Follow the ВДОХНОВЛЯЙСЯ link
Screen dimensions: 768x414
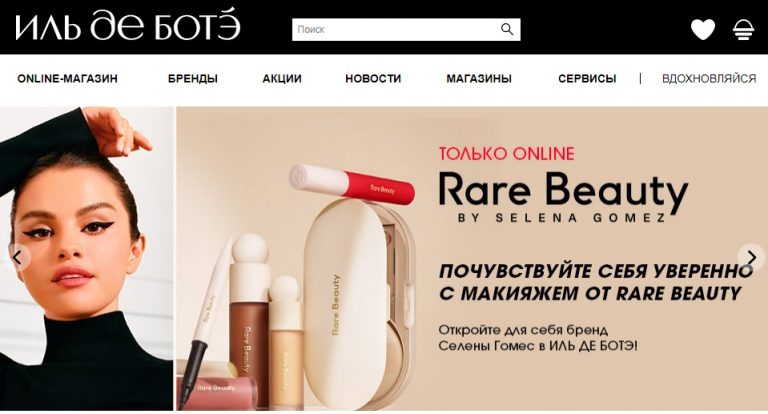point(709,78)
